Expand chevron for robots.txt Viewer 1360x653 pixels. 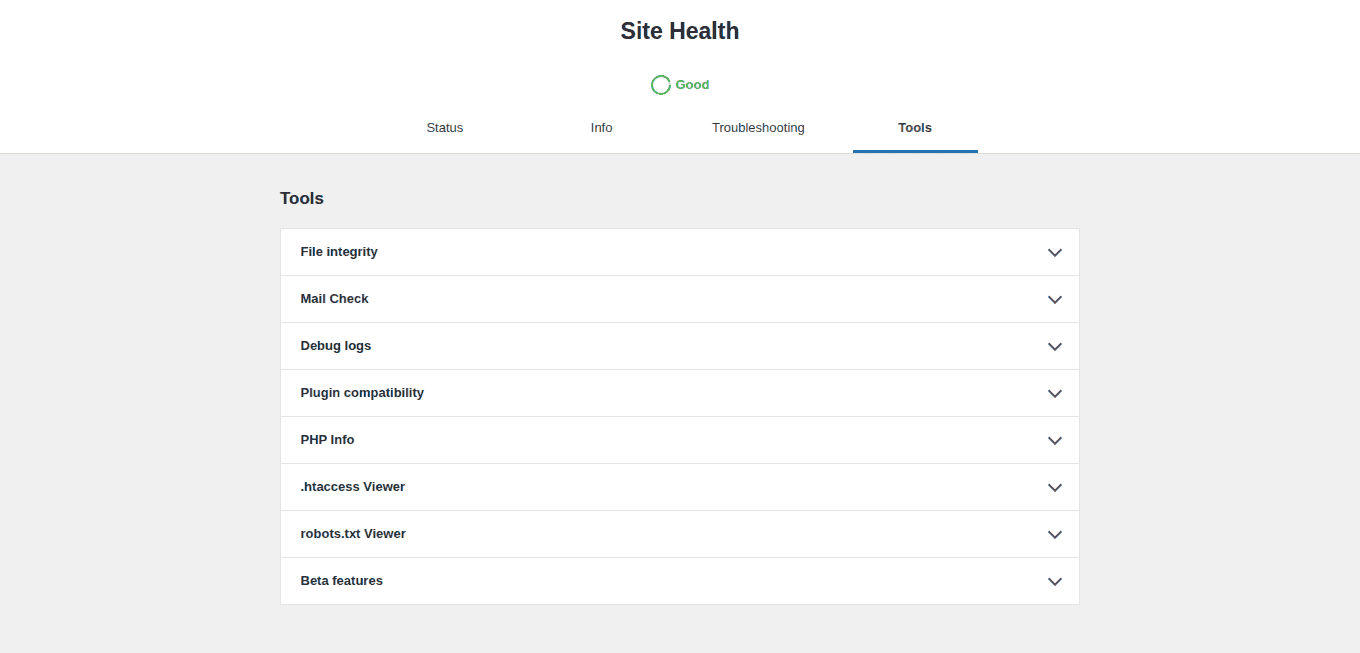click(x=1054, y=535)
